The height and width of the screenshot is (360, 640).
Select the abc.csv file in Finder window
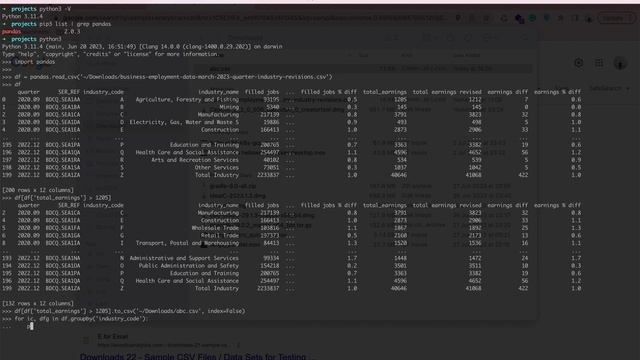(x=363, y=69)
